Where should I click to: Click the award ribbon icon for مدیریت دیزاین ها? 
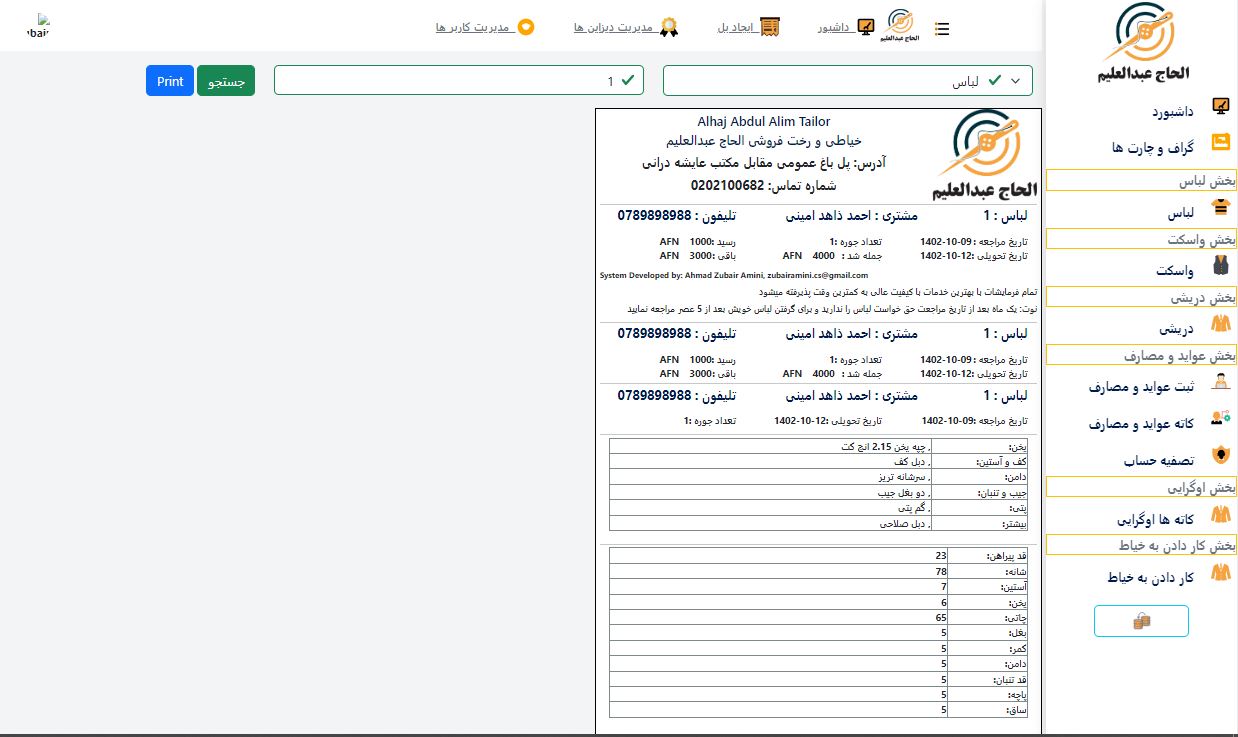tap(669, 27)
